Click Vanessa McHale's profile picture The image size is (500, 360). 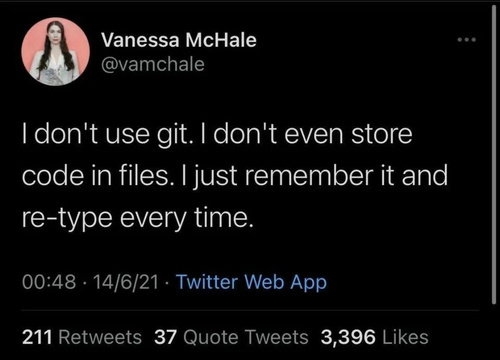(x=56, y=52)
